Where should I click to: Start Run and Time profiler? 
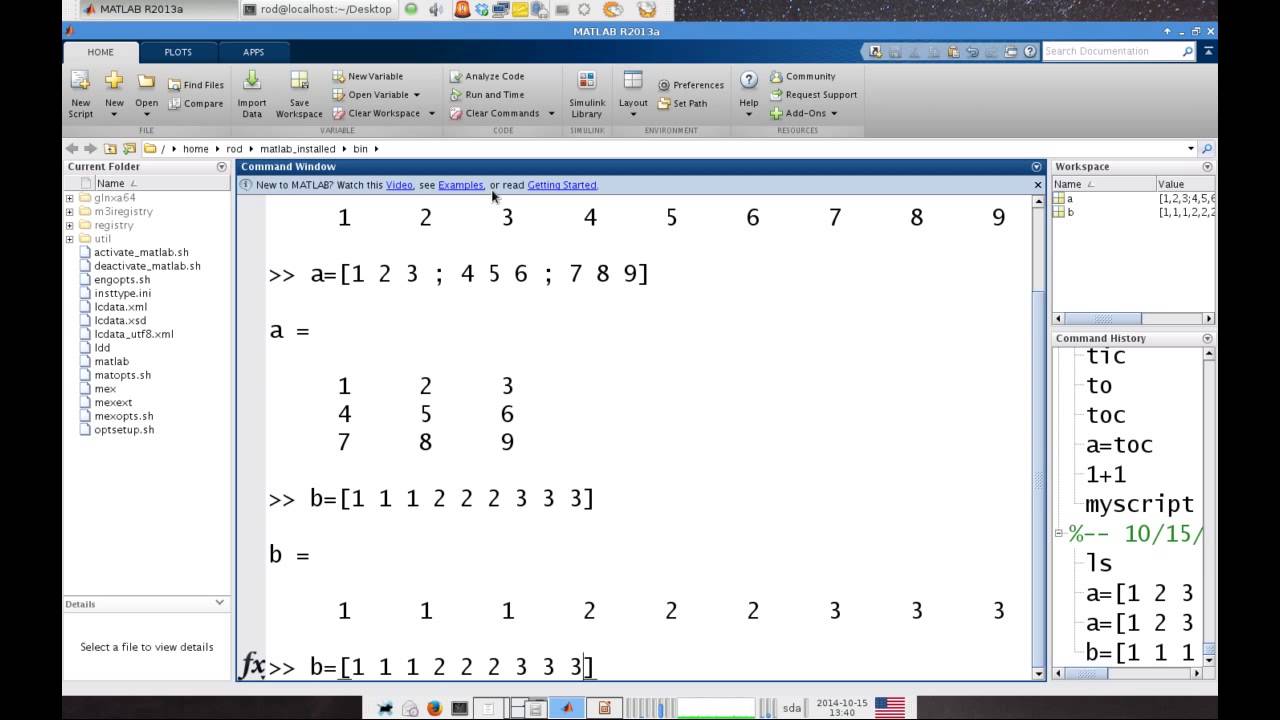[x=487, y=95]
